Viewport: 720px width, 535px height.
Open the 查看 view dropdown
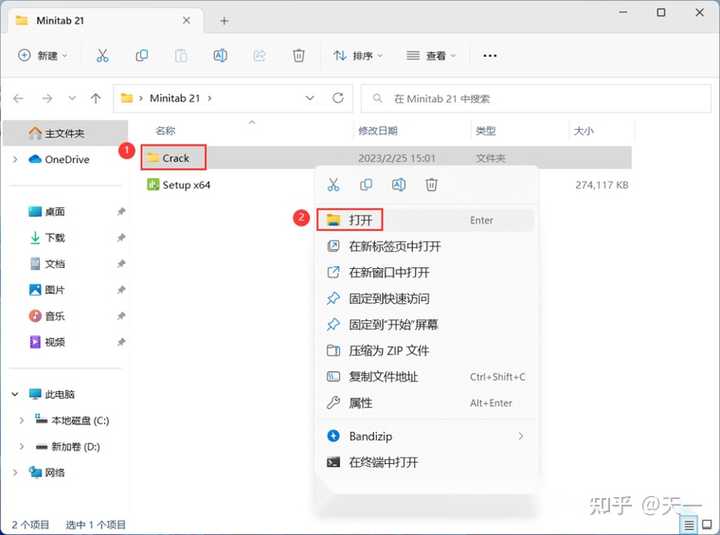(431, 56)
